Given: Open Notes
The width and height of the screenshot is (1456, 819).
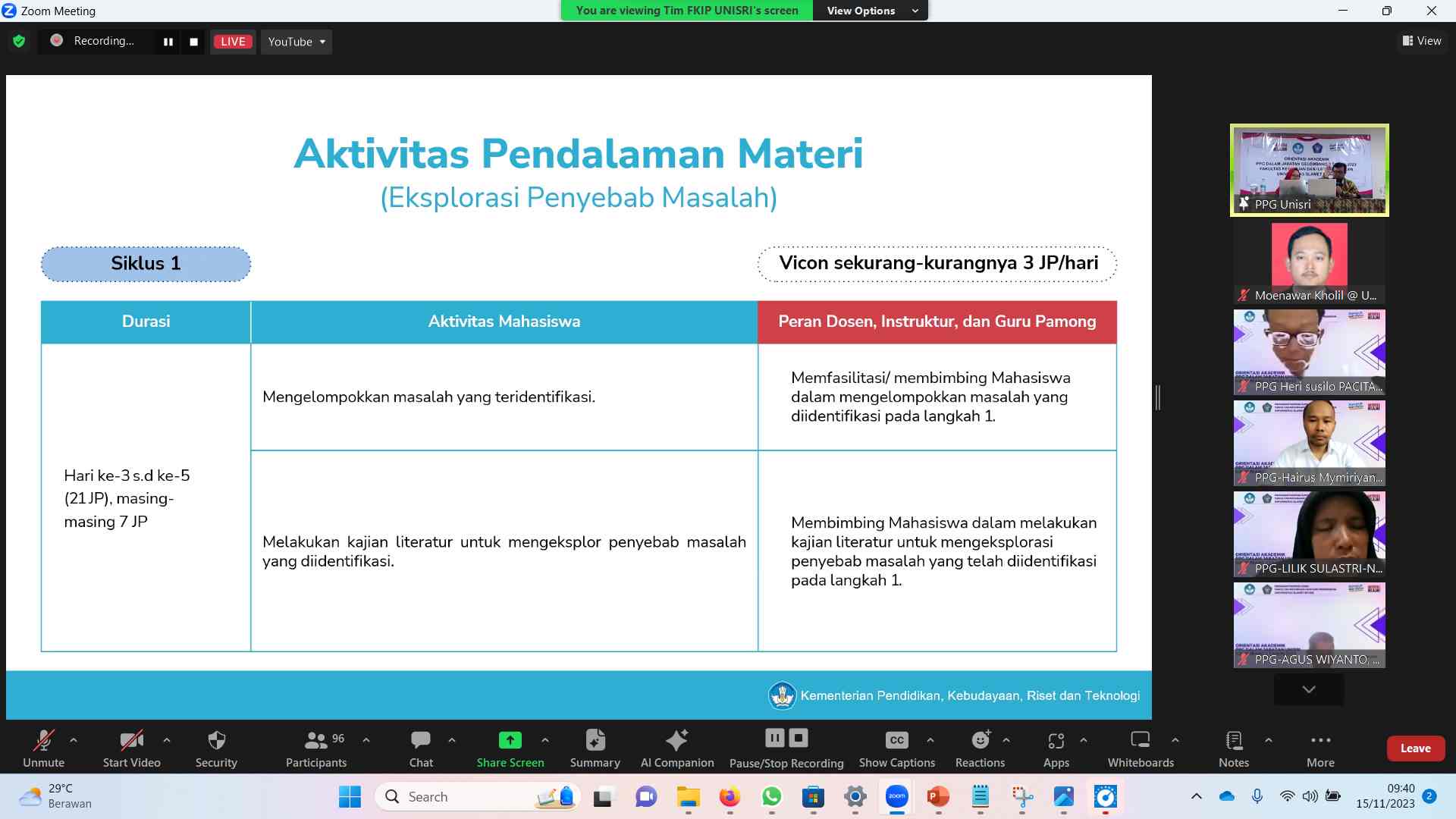Looking at the screenshot, I should [1234, 748].
